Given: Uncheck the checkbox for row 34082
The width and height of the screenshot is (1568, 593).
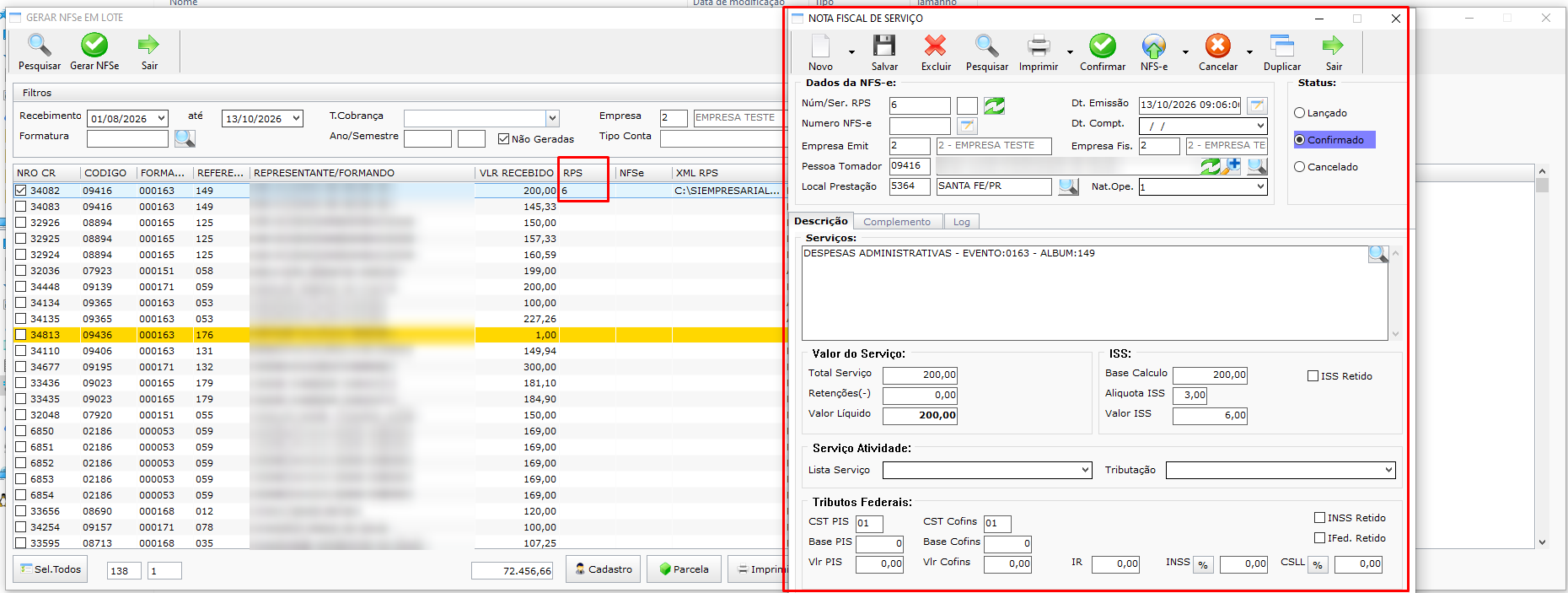Looking at the screenshot, I should tap(21, 191).
